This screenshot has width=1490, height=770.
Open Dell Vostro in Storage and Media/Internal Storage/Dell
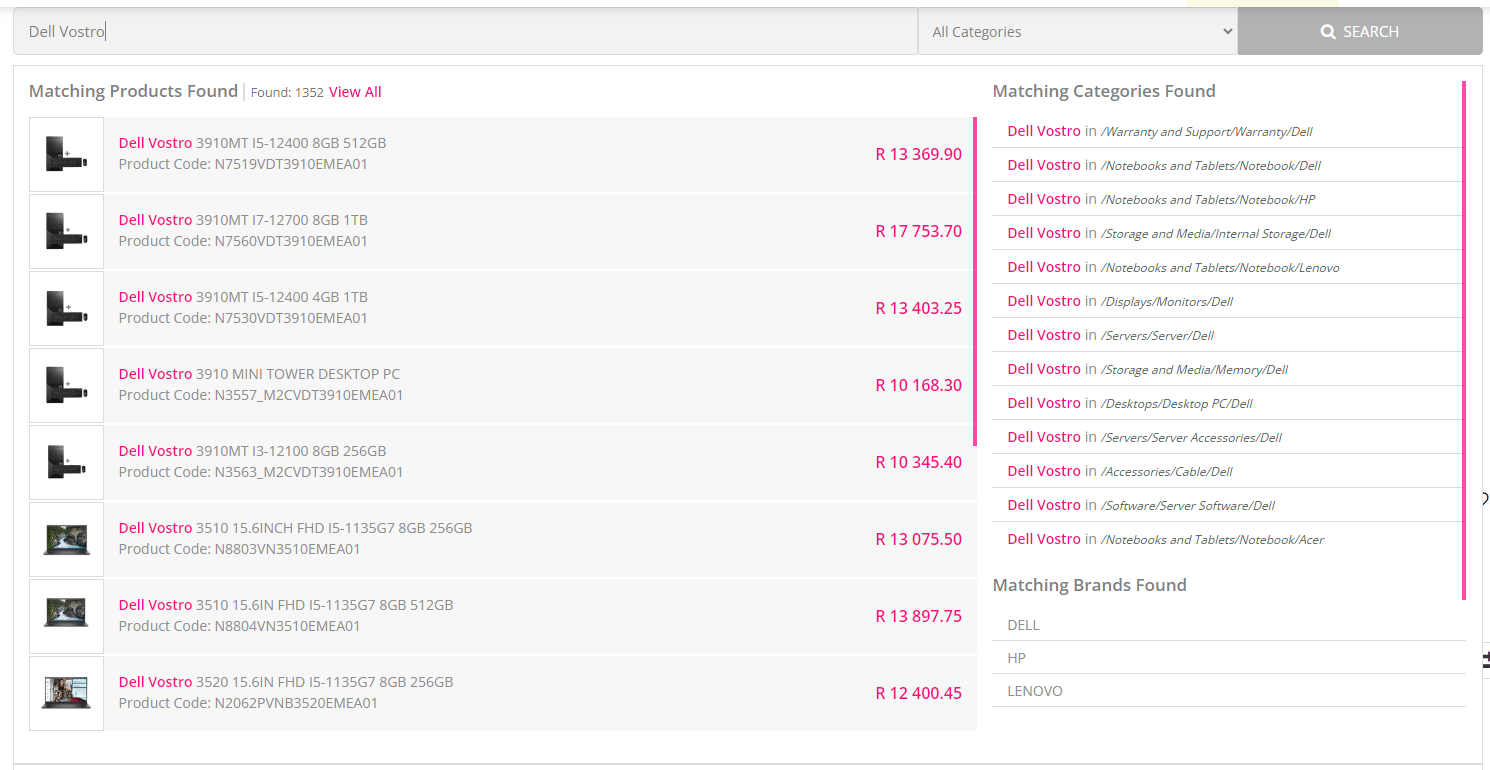(x=1169, y=233)
